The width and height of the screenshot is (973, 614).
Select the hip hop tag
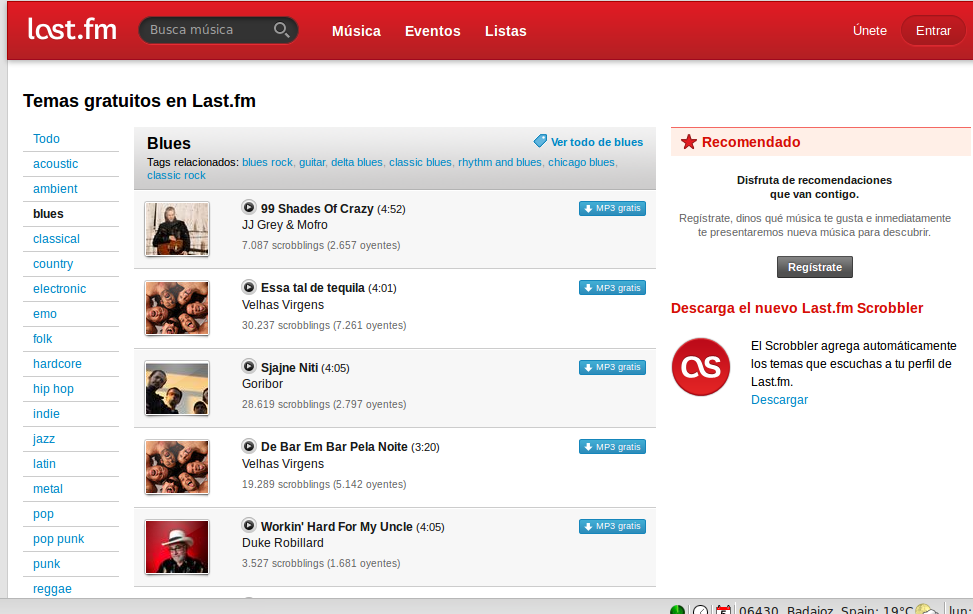(x=53, y=389)
